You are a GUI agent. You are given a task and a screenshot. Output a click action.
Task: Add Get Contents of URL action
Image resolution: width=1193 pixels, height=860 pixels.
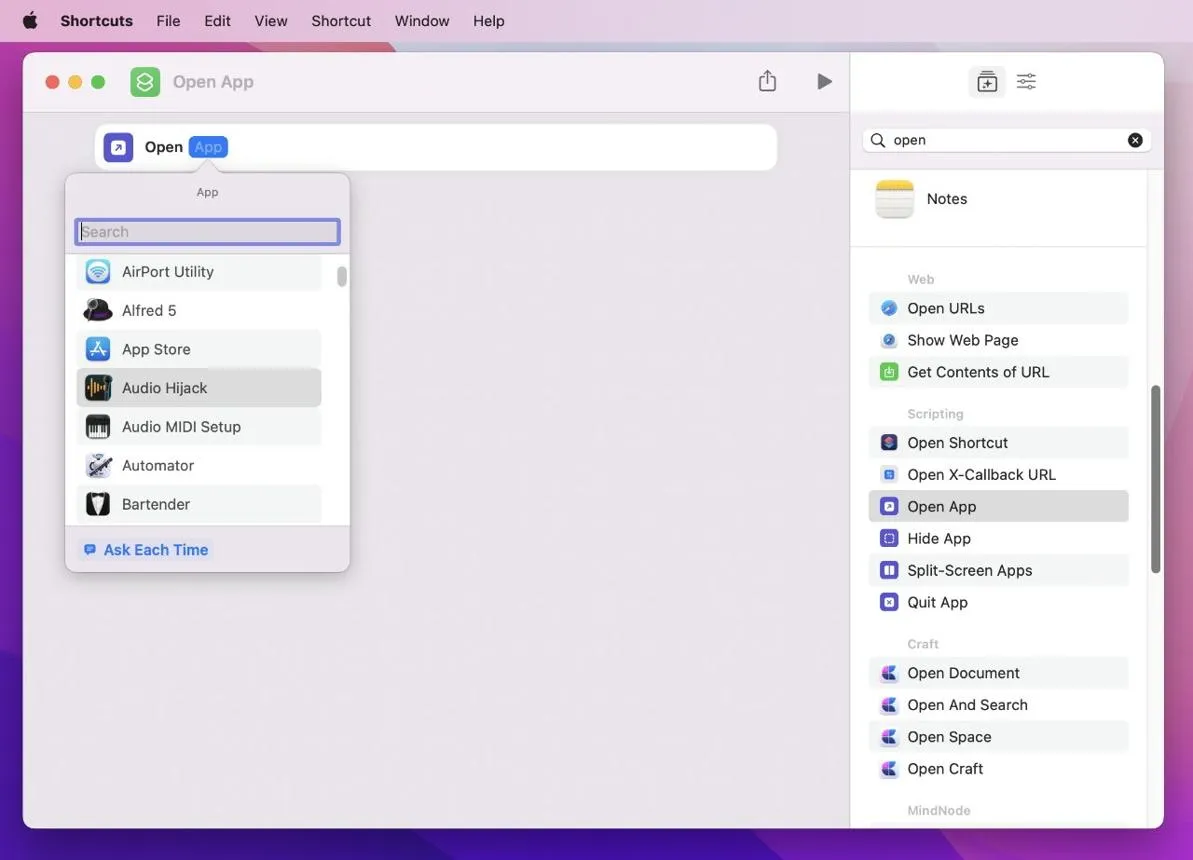[x=998, y=372]
